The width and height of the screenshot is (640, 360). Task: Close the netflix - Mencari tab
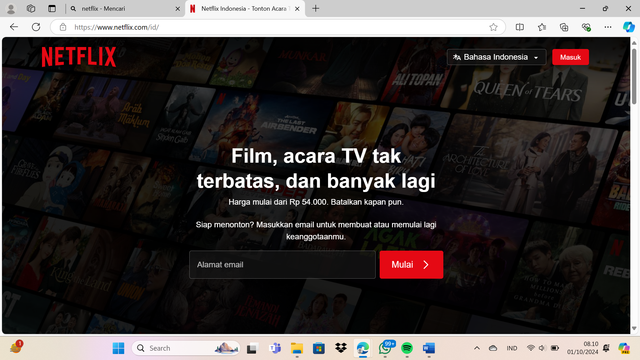(x=178, y=9)
